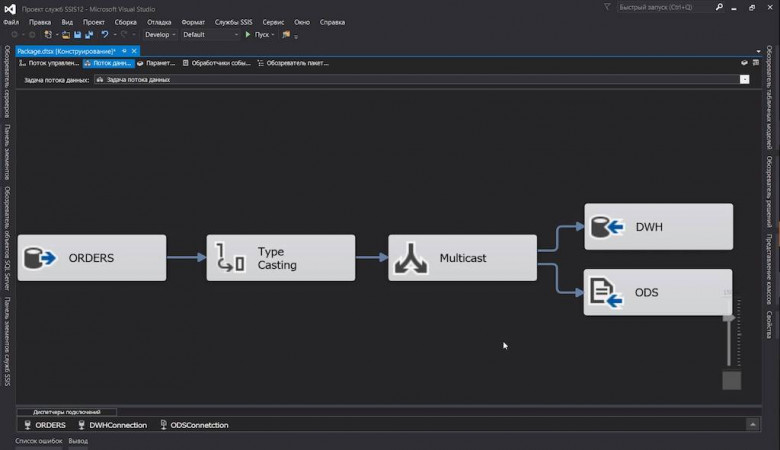Close the Package.dtsx tab
780x450 pixels.
point(134,51)
